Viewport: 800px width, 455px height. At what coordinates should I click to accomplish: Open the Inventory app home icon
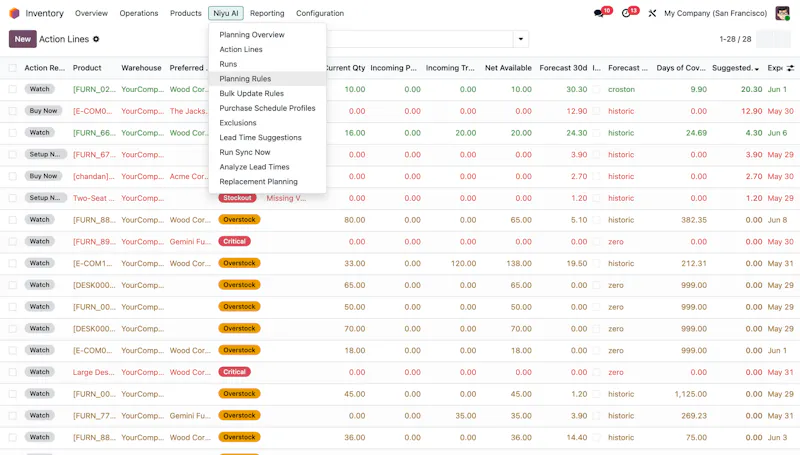14,13
